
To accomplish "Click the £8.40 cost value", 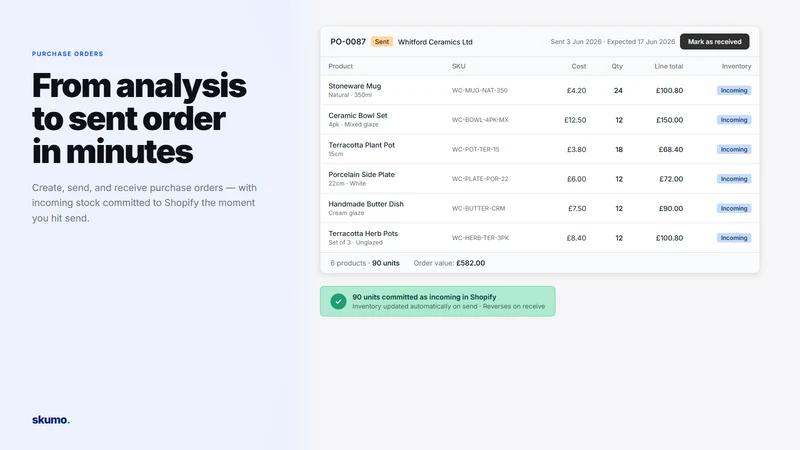I will pos(577,238).
